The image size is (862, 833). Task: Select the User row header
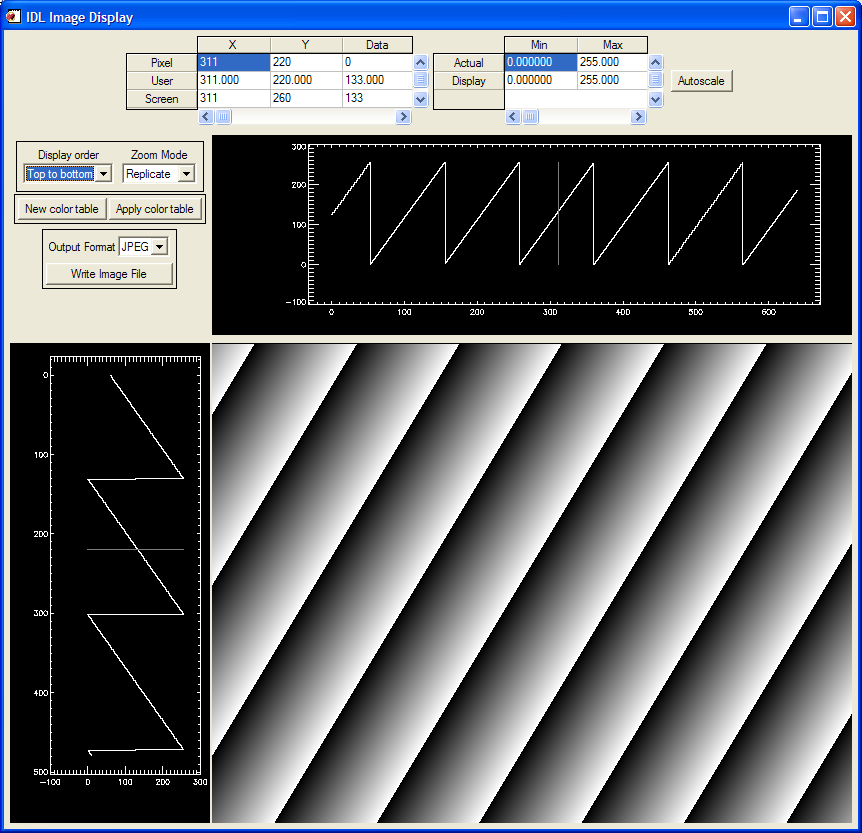[161, 80]
